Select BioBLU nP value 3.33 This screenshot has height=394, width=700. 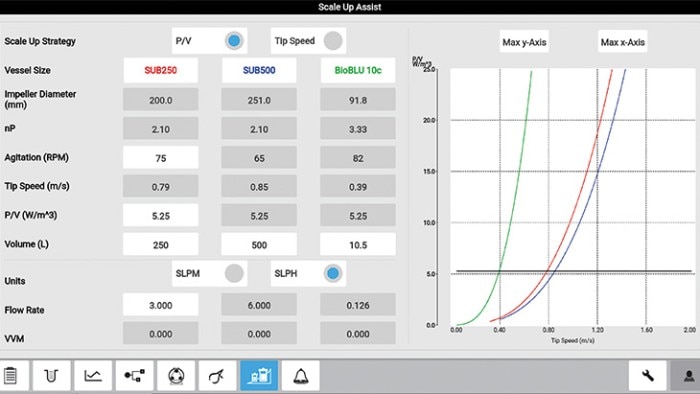pyautogui.click(x=358, y=129)
